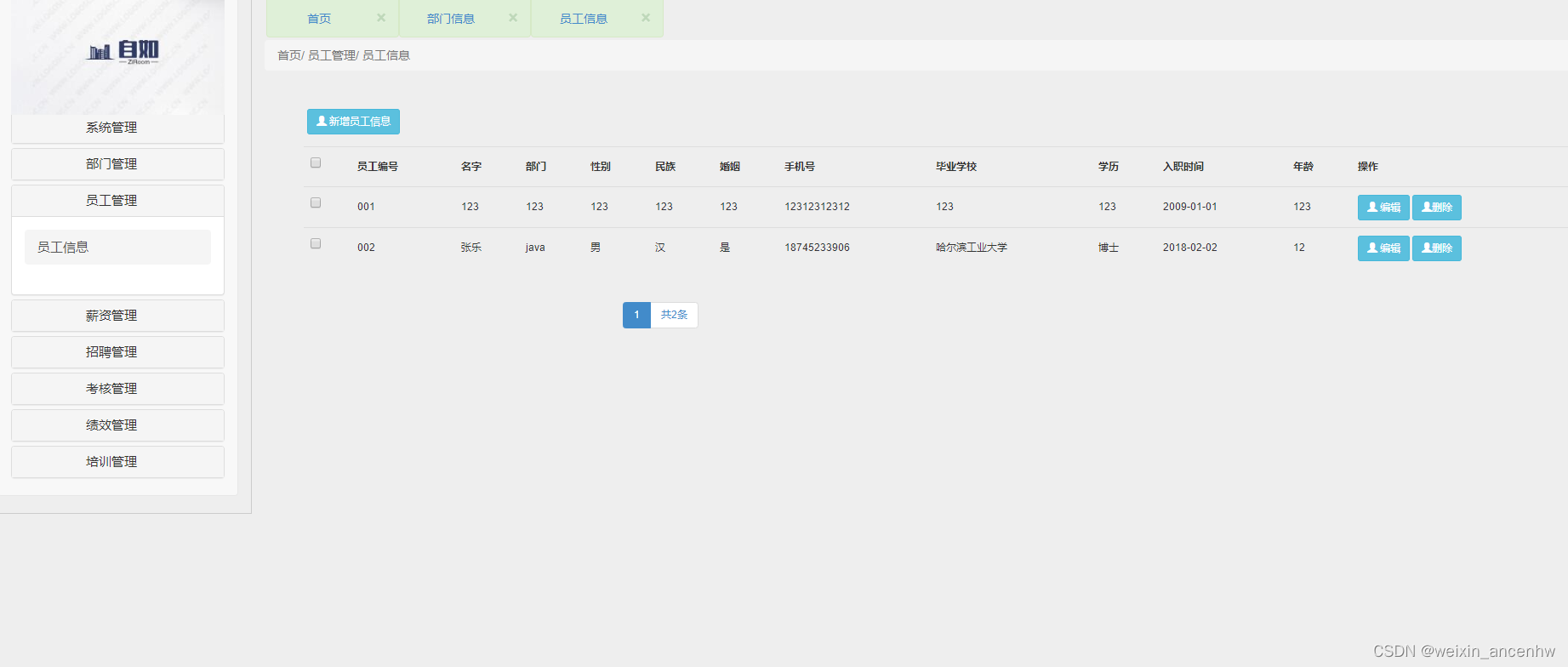The width and height of the screenshot is (1568, 667).
Task: Switch to the 部门信息 tab
Action: click(451, 19)
